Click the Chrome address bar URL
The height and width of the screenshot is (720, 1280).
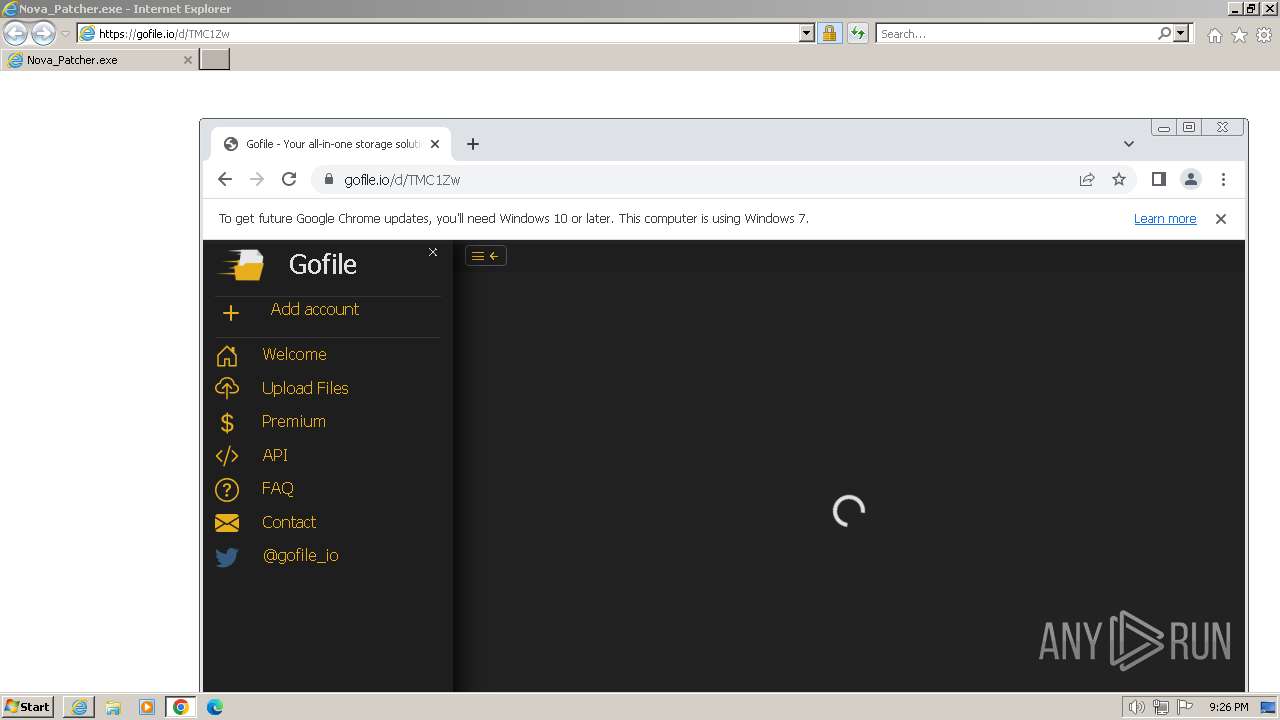pos(402,180)
